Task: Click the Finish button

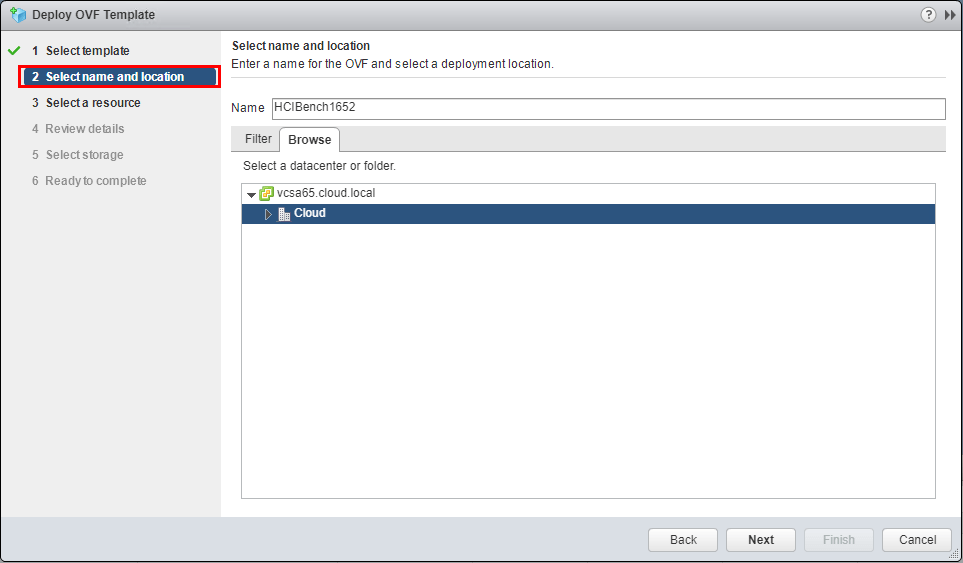Action: click(838, 540)
